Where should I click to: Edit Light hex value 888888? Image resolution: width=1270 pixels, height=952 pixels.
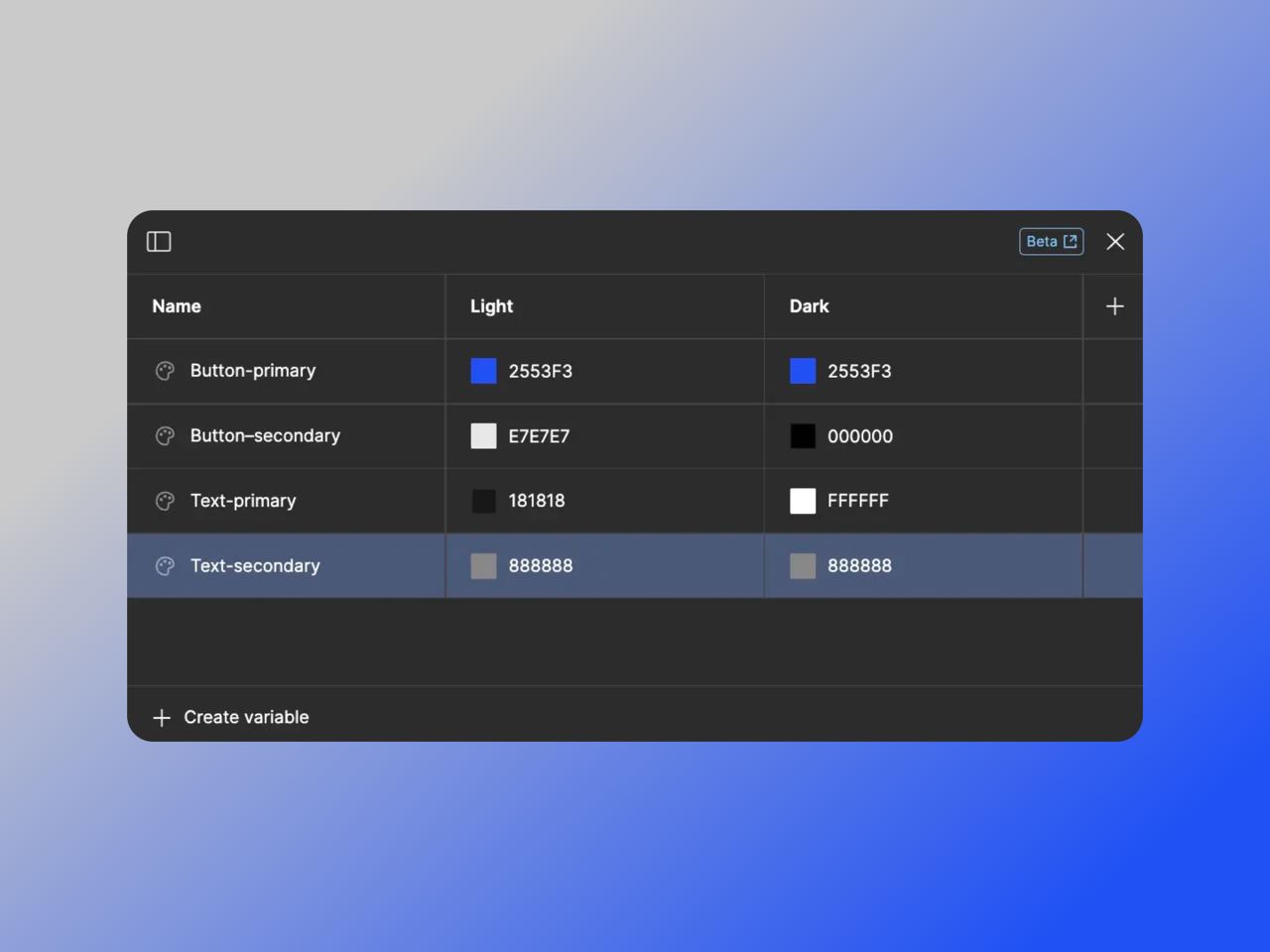click(541, 566)
